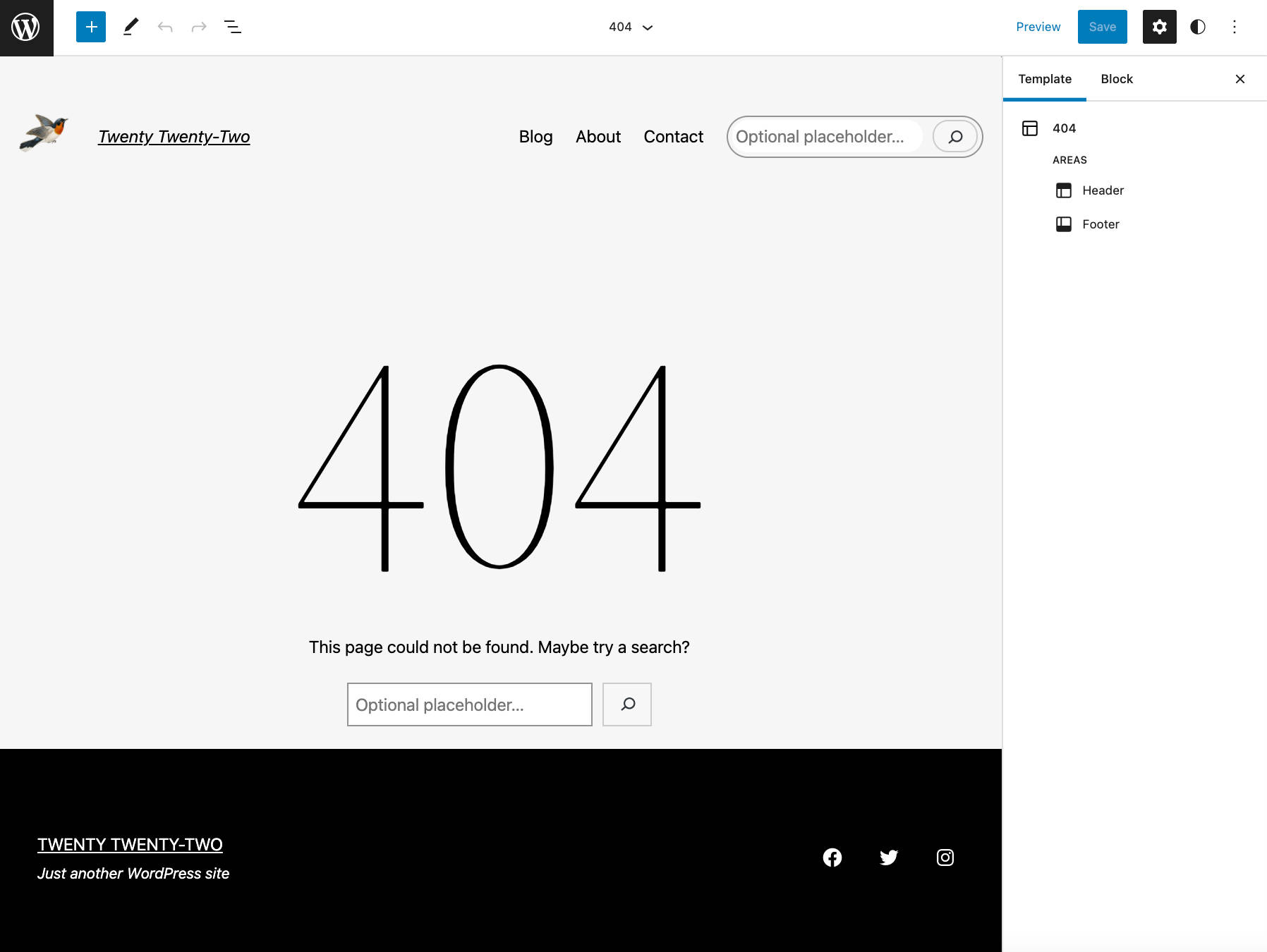Viewport: 1267px width, 952px height.
Task: Click the Save button
Action: pyautogui.click(x=1102, y=27)
